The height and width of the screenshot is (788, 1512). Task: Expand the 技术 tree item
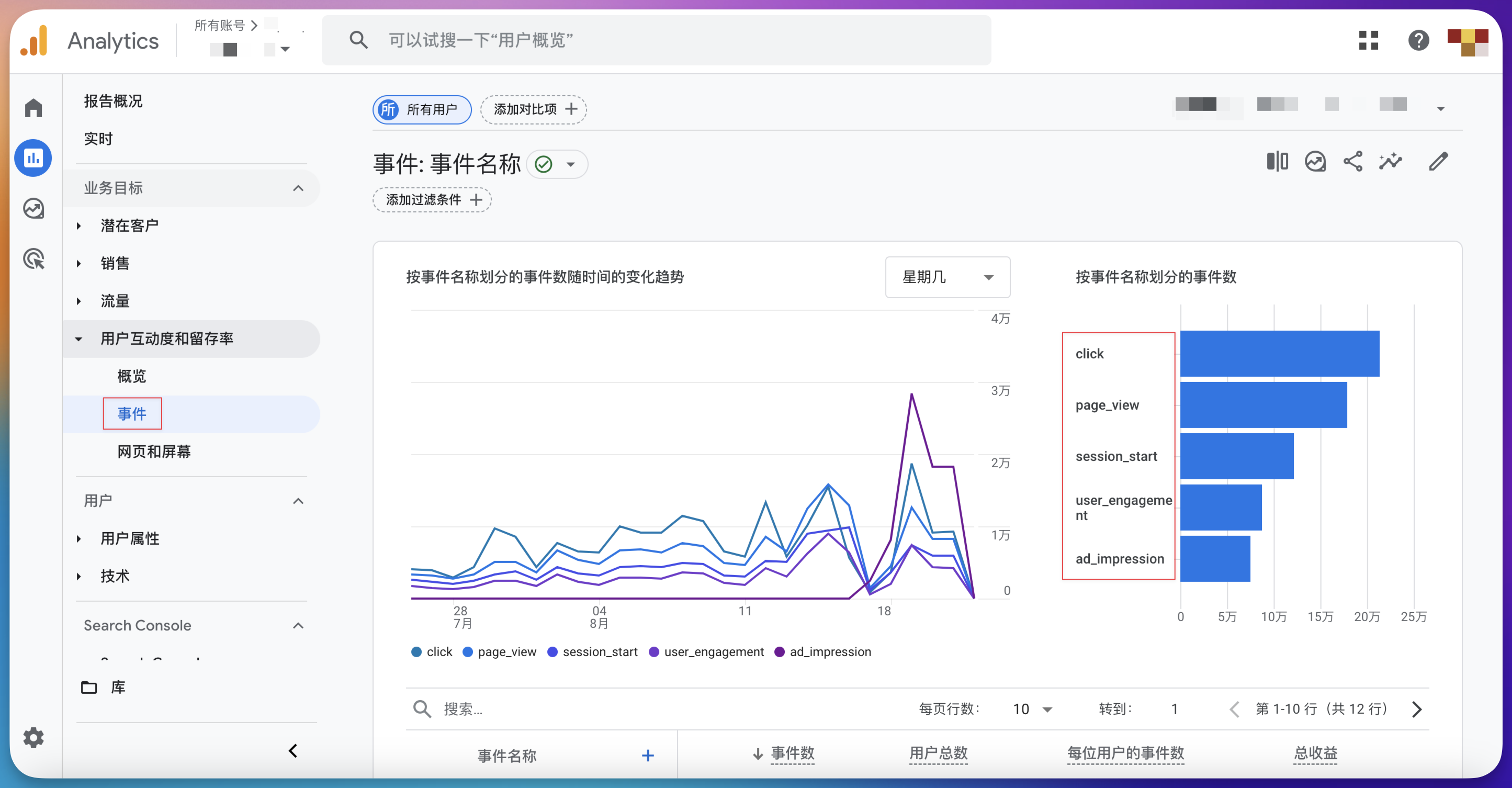point(78,576)
